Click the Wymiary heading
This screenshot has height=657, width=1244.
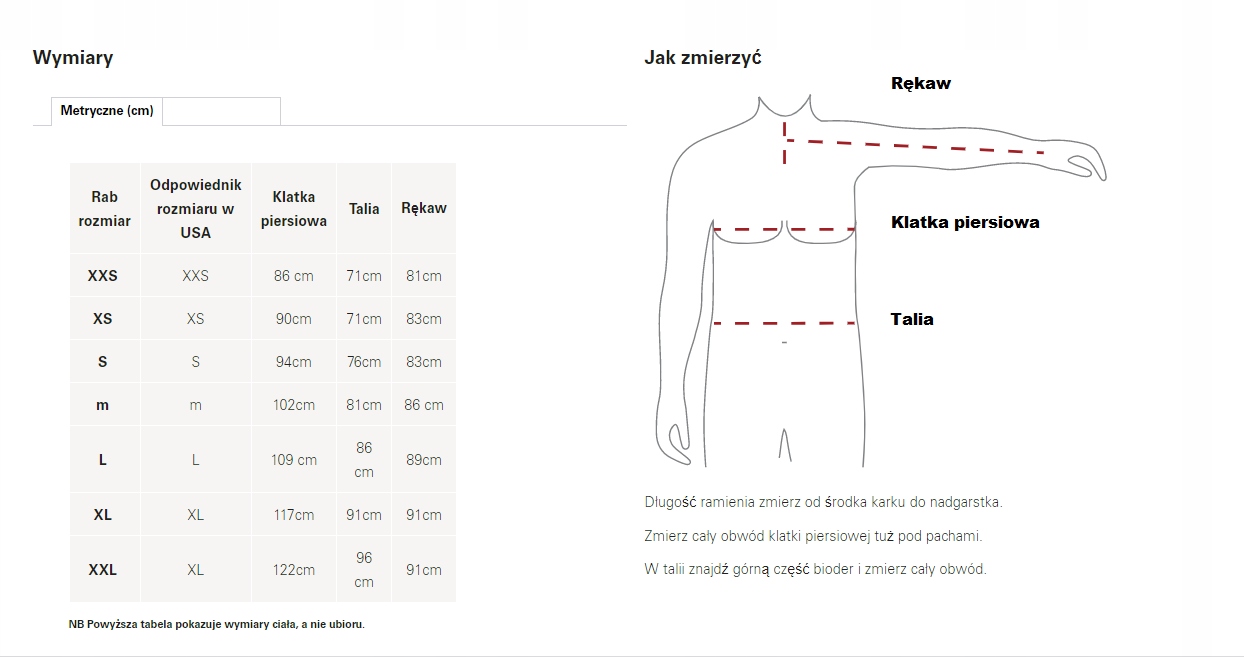pyautogui.click(x=72, y=57)
